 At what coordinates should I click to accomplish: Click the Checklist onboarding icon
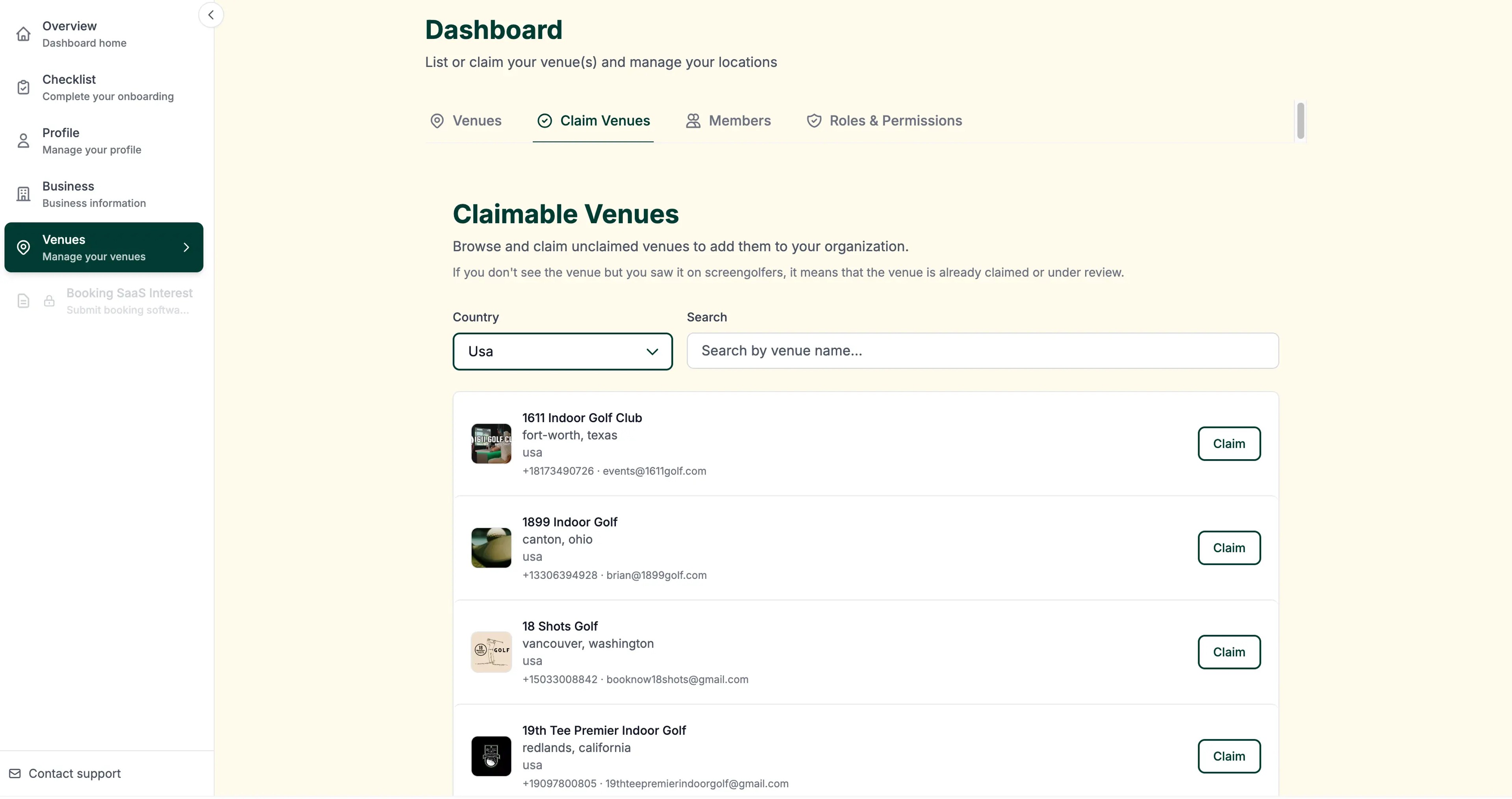pos(23,87)
